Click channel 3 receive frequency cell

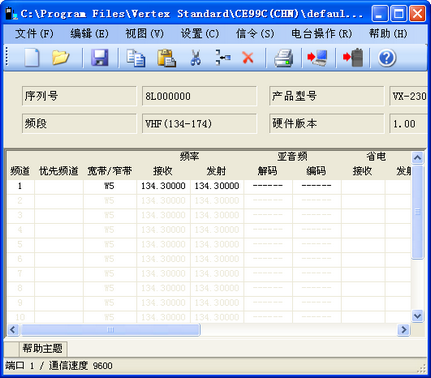pyautogui.click(x=163, y=215)
